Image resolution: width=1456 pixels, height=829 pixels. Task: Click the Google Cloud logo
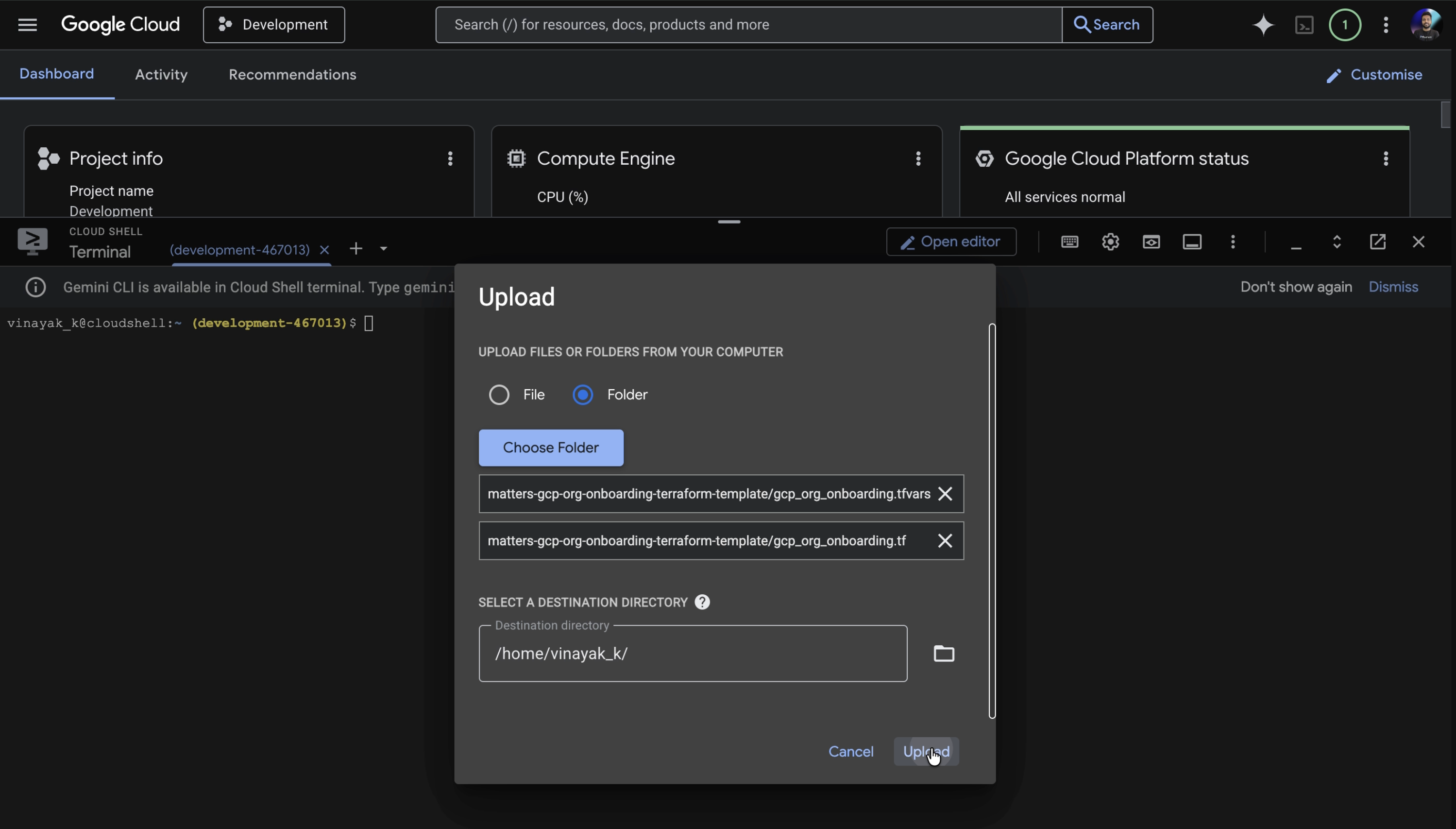pyautogui.click(x=120, y=24)
